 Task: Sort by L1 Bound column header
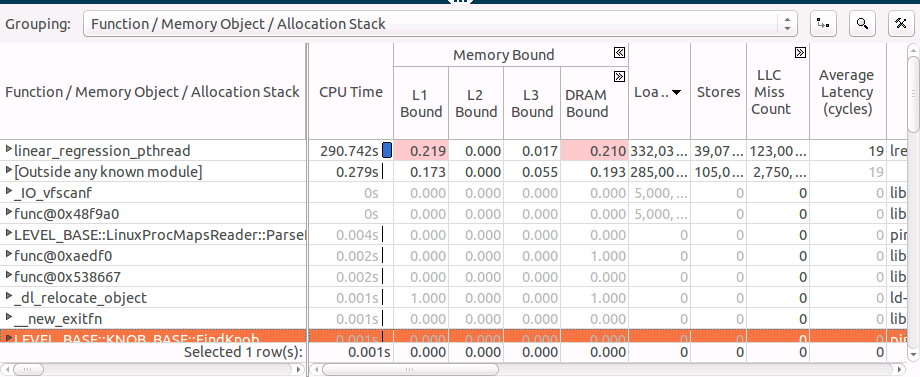[x=421, y=104]
